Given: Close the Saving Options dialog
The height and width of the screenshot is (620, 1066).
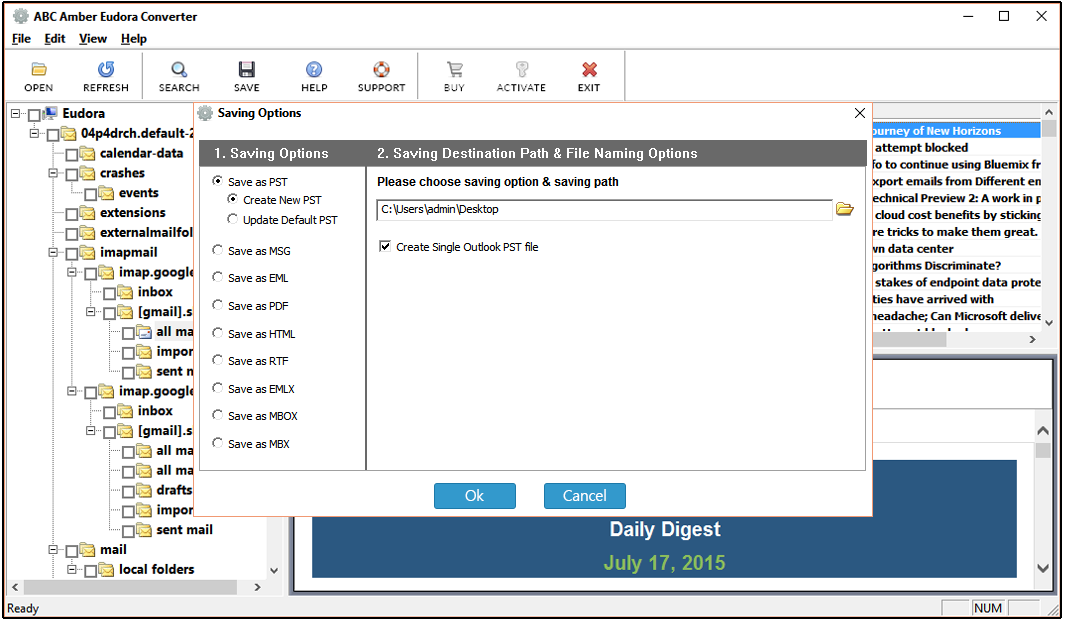Looking at the screenshot, I should 859,113.
